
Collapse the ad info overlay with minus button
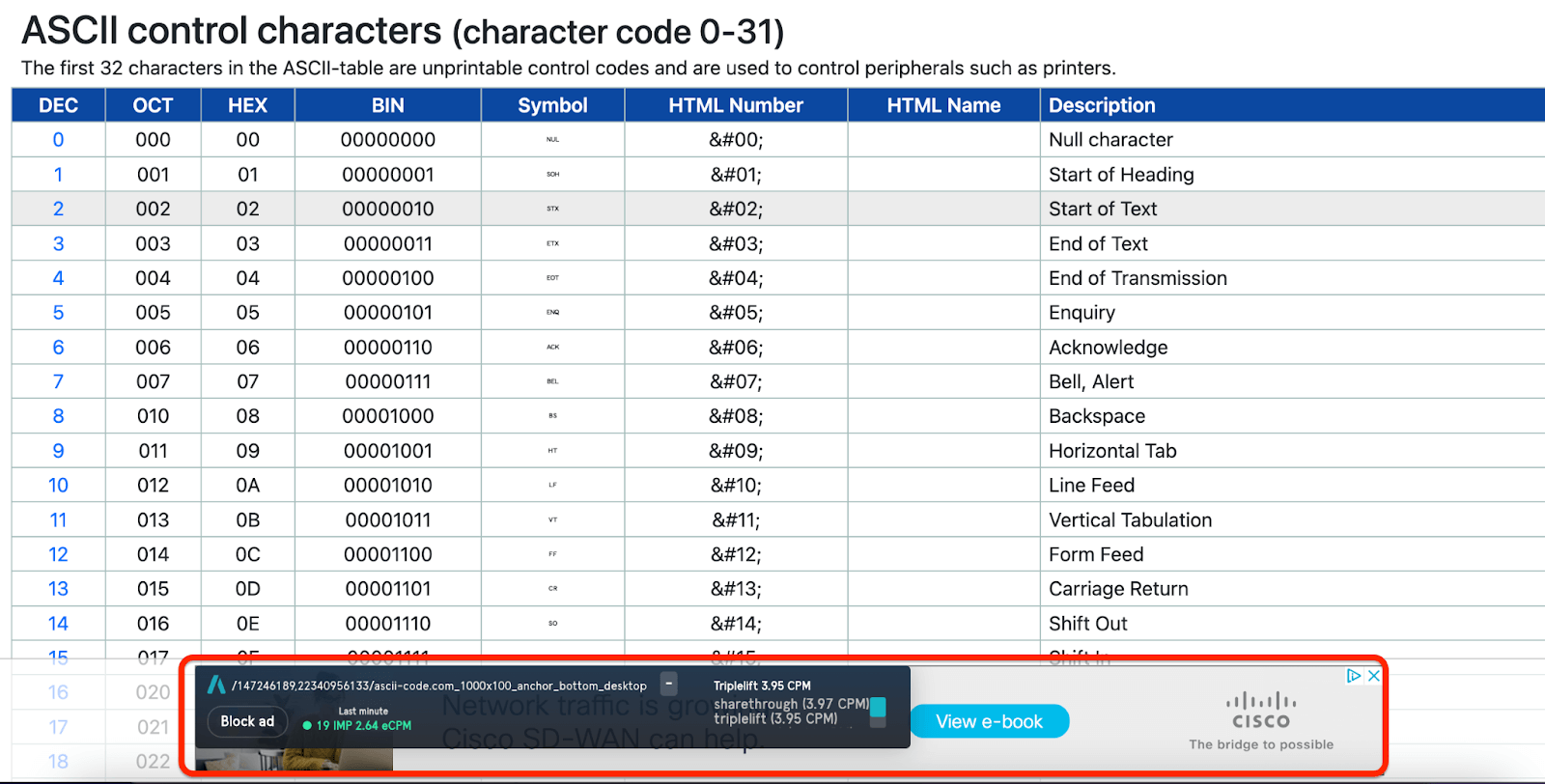[669, 684]
